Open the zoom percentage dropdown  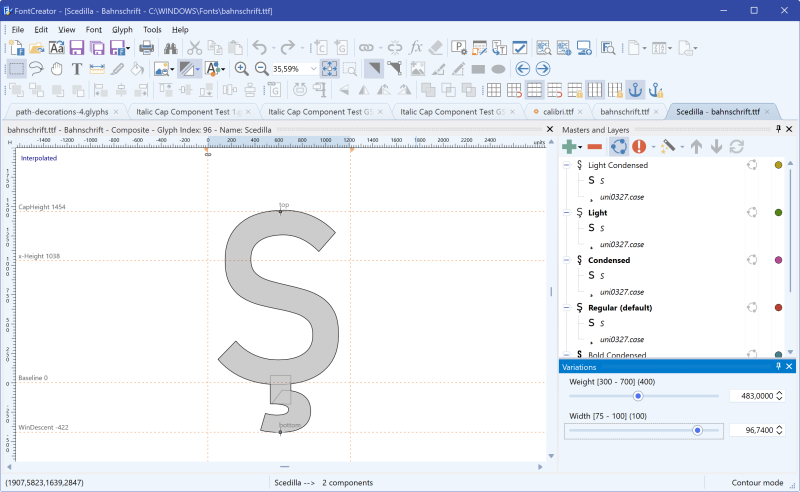tap(313, 68)
